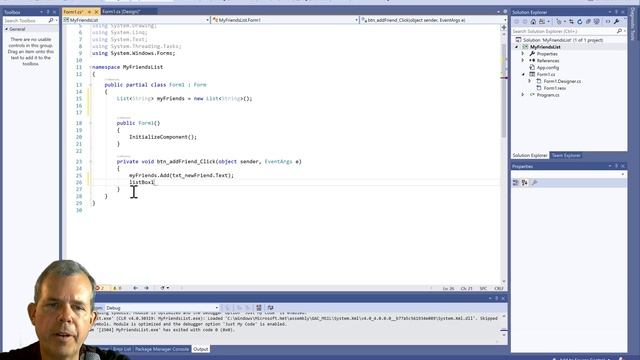Viewport: 640px width, 360px height.
Task: Click the navigate forward arrow below editor
Action: pos(147,288)
